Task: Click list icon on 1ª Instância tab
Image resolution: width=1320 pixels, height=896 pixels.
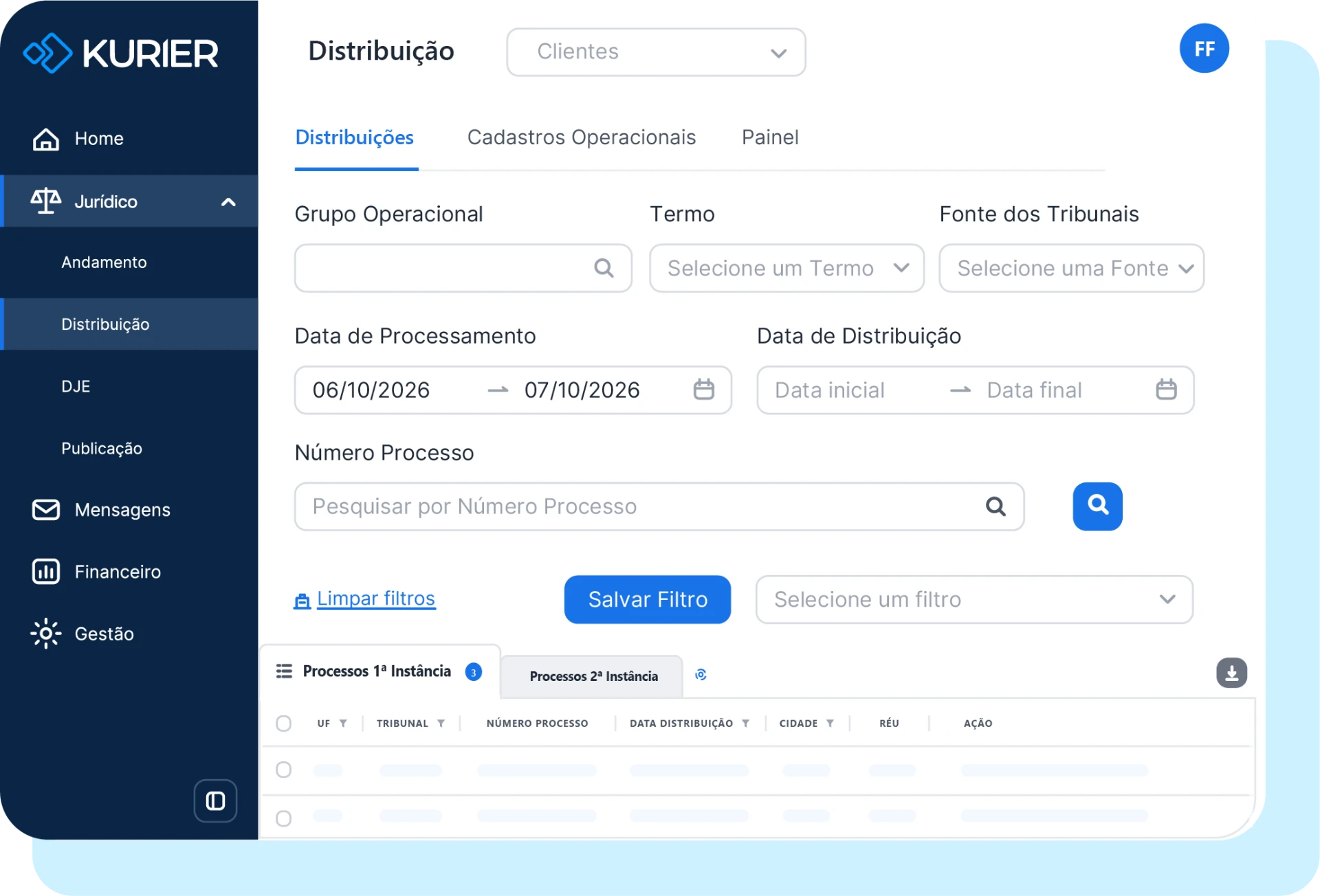Action: pyautogui.click(x=284, y=671)
